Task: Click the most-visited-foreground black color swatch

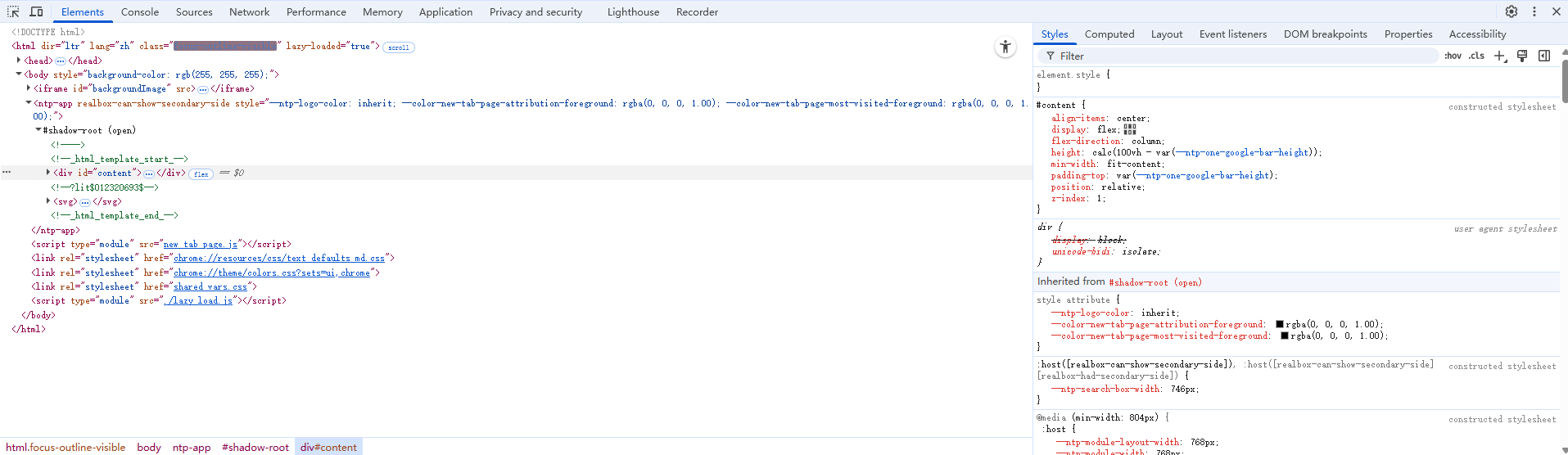Action: tap(1285, 336)
